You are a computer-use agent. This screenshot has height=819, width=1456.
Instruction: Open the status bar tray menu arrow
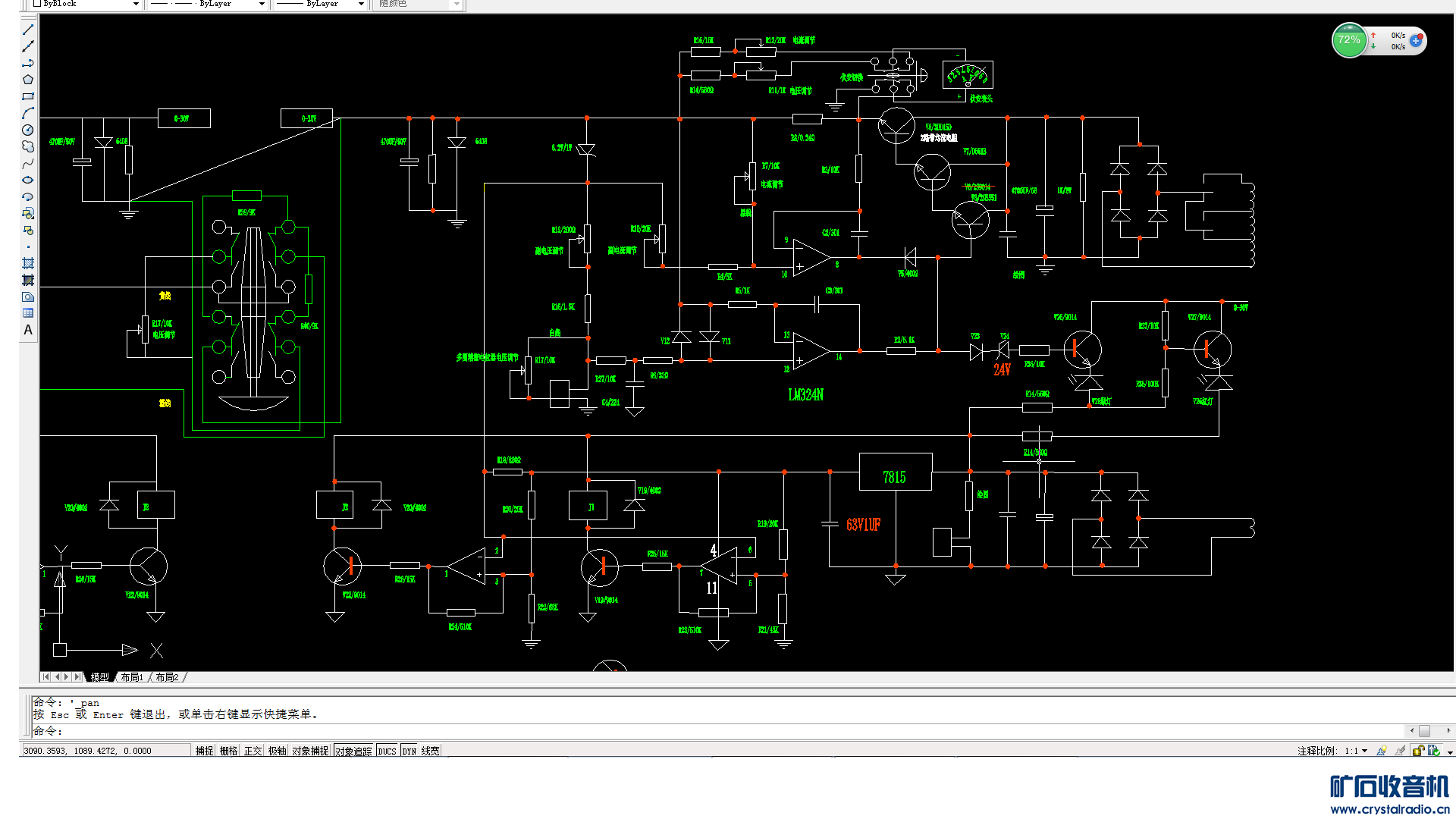click(1450, 752)
